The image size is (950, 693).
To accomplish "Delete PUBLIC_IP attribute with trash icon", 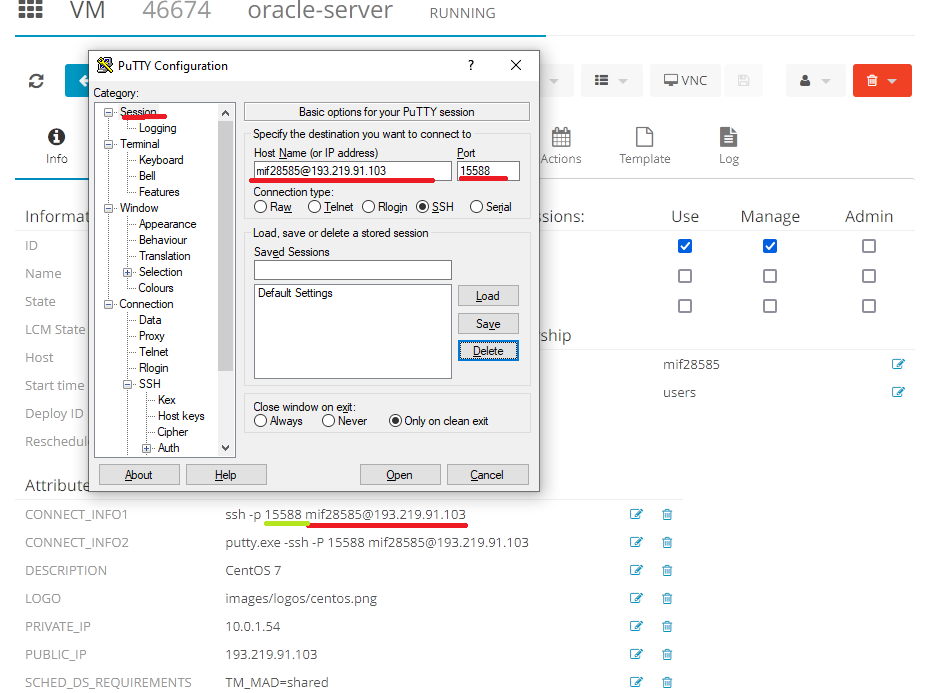I will pos(667,654).
